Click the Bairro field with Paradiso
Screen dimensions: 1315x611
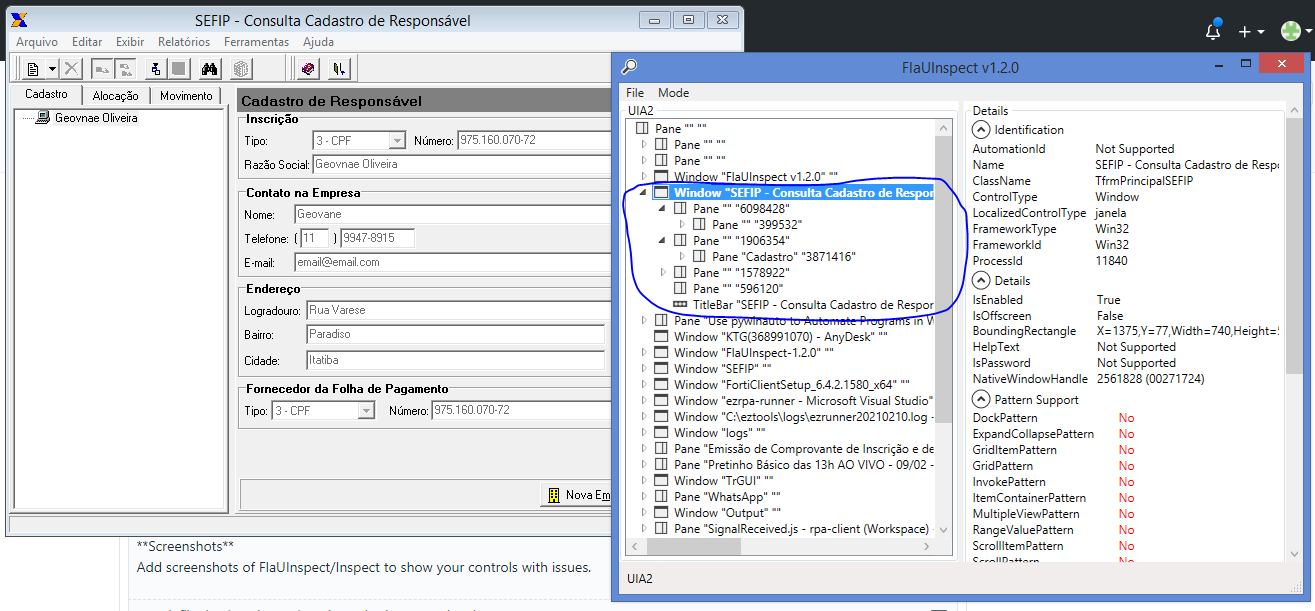click(455, 335)
